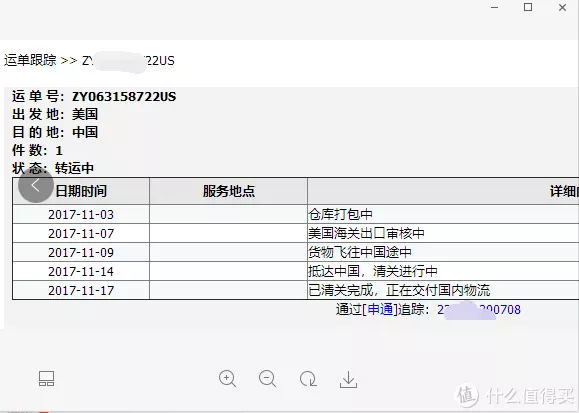Click the zoom out magnifier icon
The image size is (579, 413).
point(267,379)
